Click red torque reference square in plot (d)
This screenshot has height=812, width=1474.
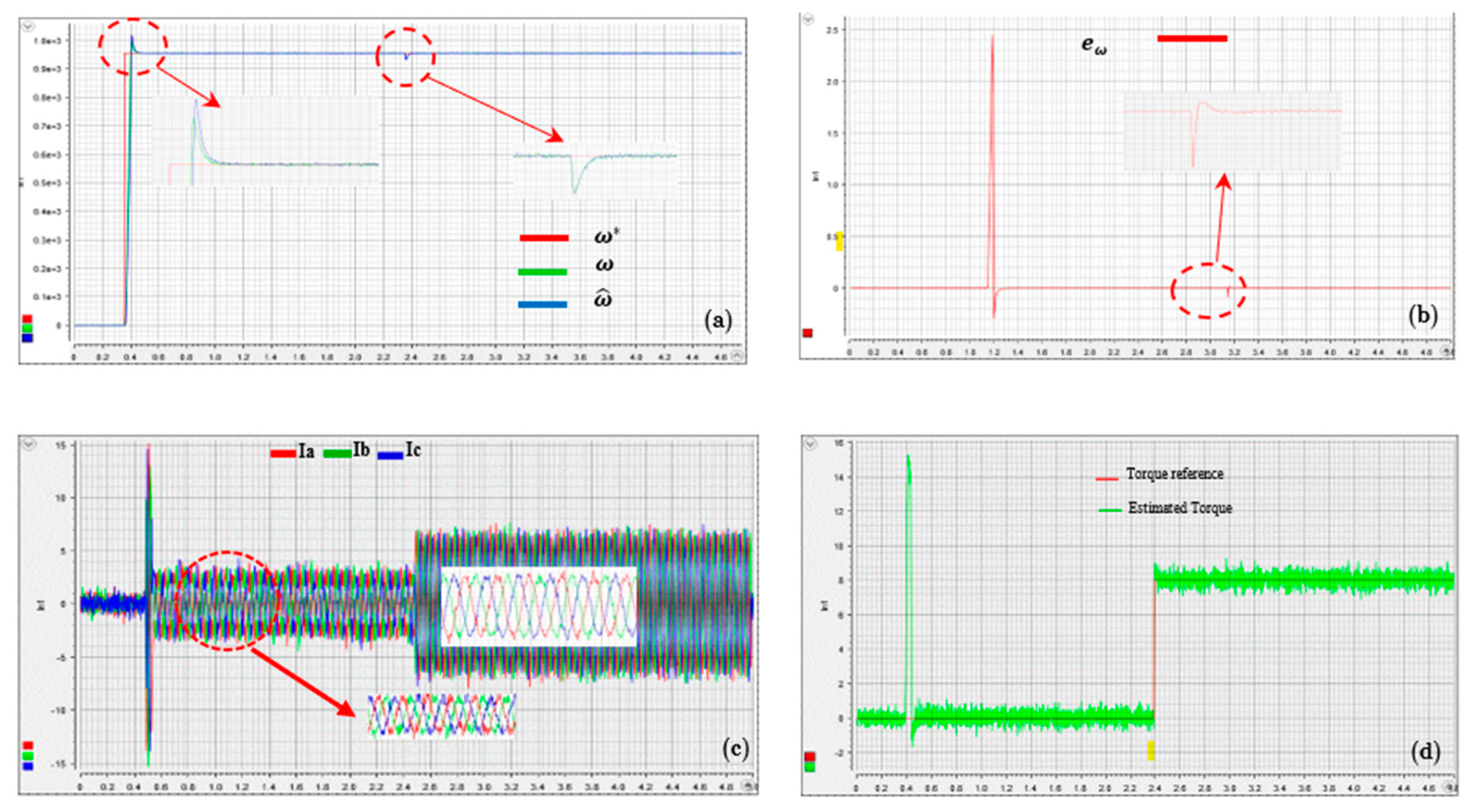click(809, 757)
